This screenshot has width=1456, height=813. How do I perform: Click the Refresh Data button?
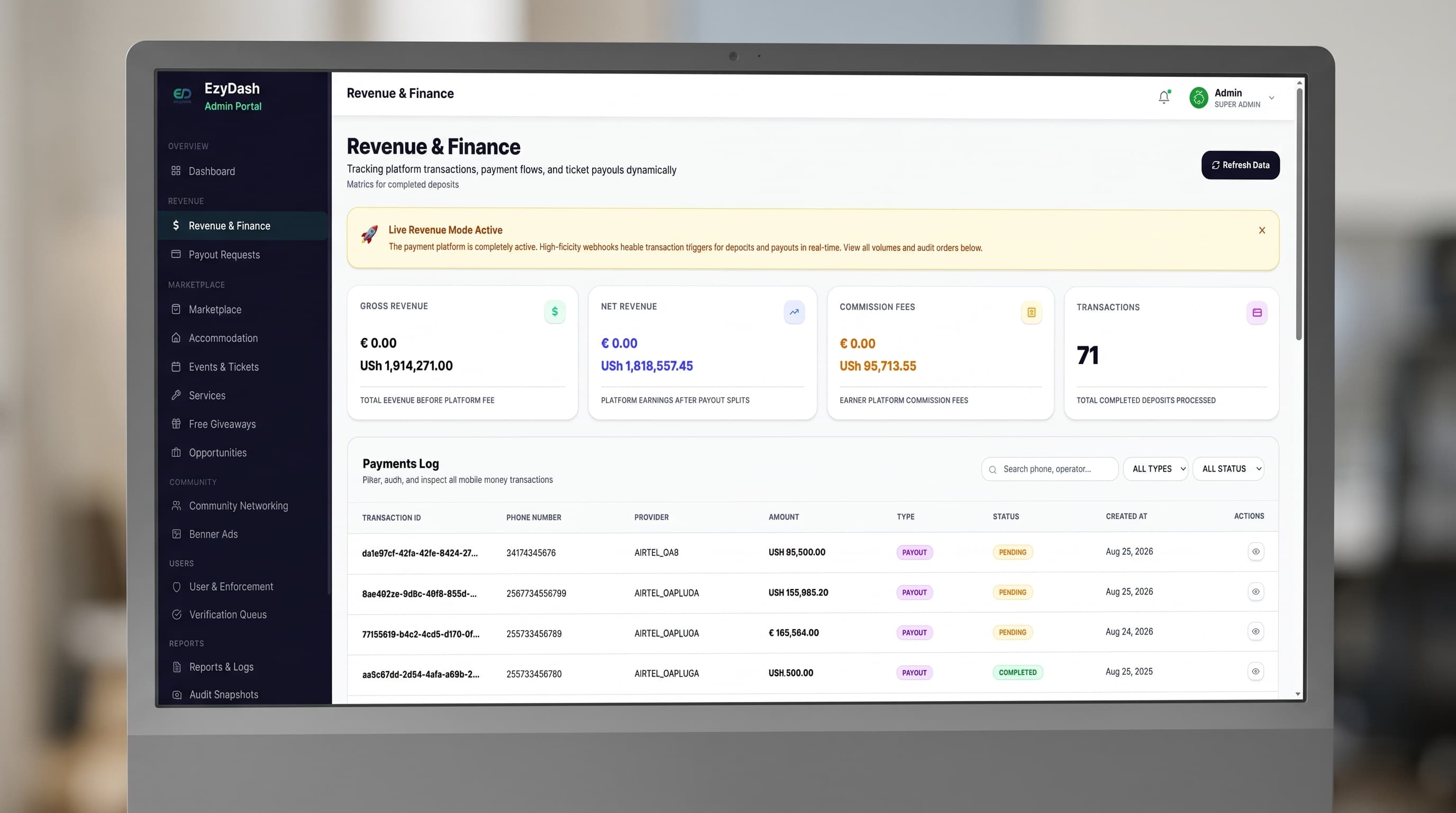(1240, 165)
